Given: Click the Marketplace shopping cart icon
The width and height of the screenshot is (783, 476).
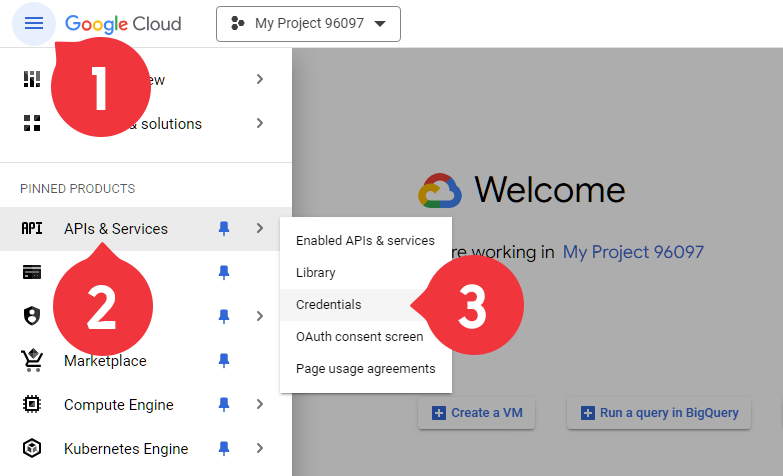Looking at the screenshot, I should 32,360.
